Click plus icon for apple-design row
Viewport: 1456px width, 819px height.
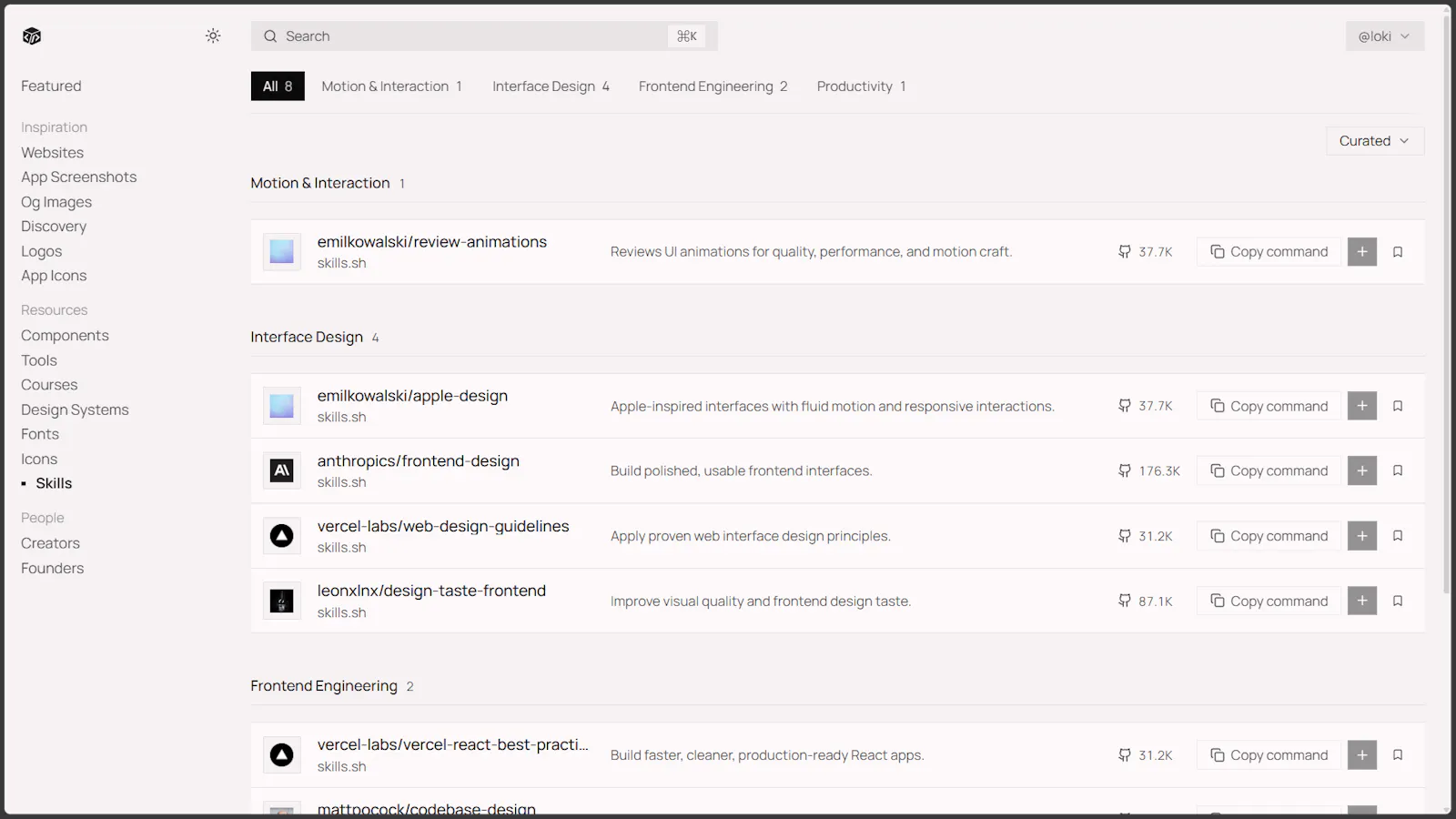(1362, 406)
